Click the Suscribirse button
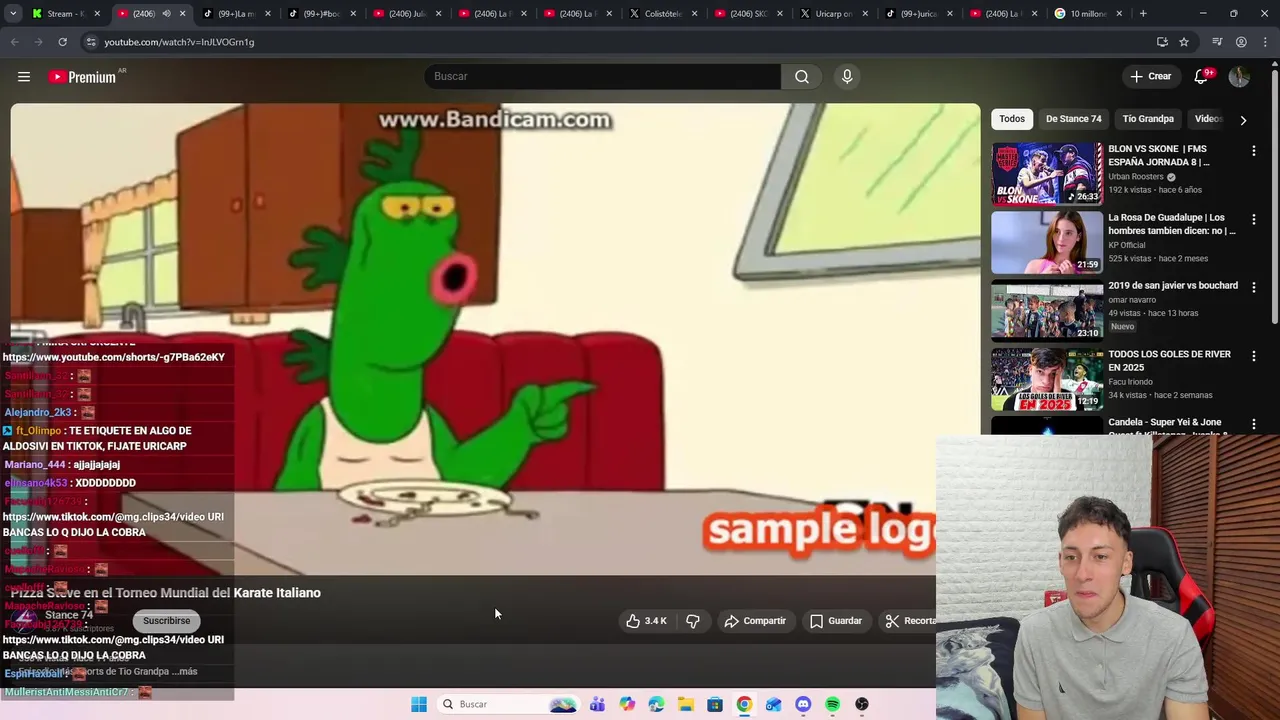This screenshot has height=720, width=1280. tap(166, 621)
